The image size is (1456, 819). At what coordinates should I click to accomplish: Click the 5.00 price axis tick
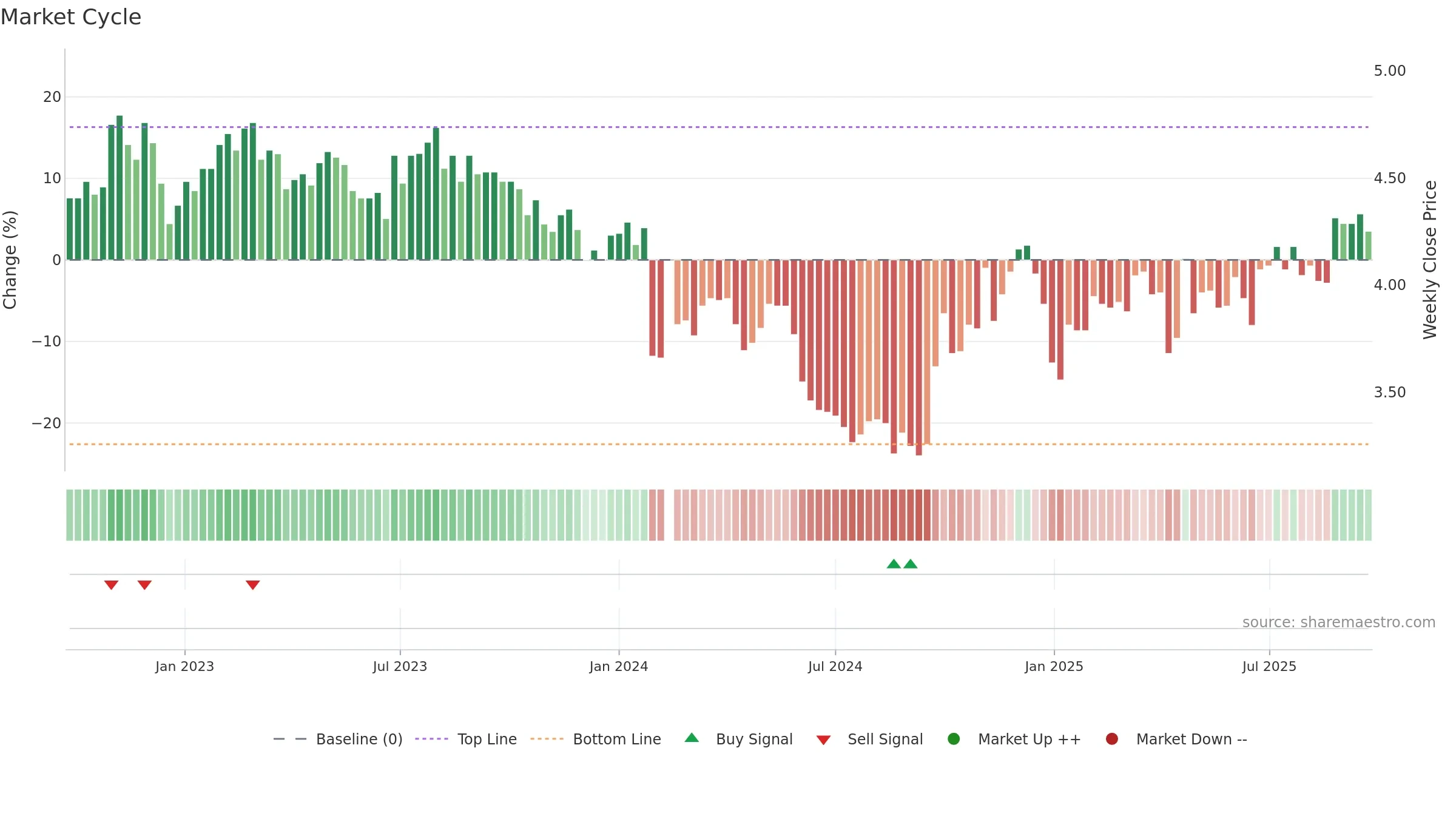pos(1390,71)
